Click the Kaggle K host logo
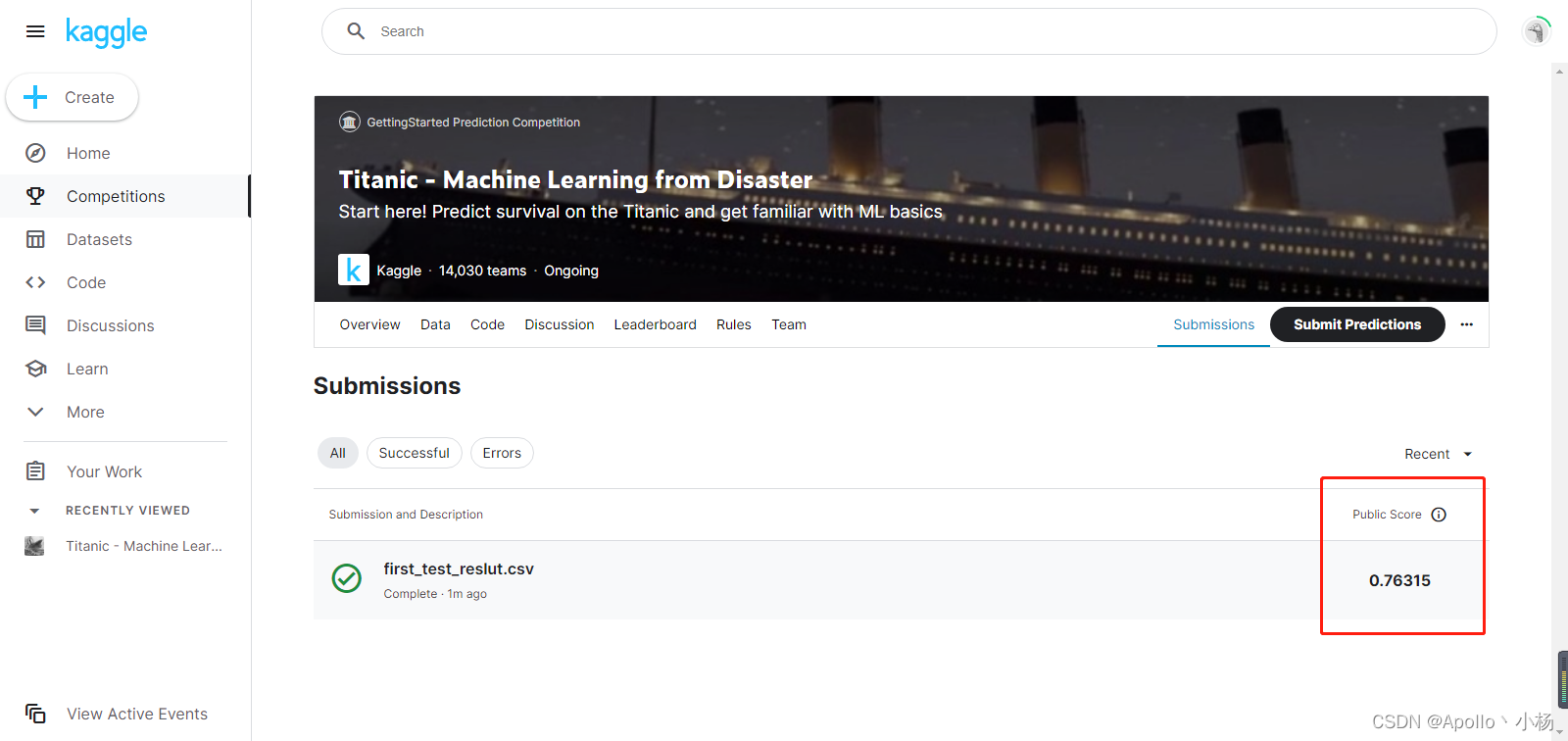The image size is (1568, 741). (x=354, y=270)
